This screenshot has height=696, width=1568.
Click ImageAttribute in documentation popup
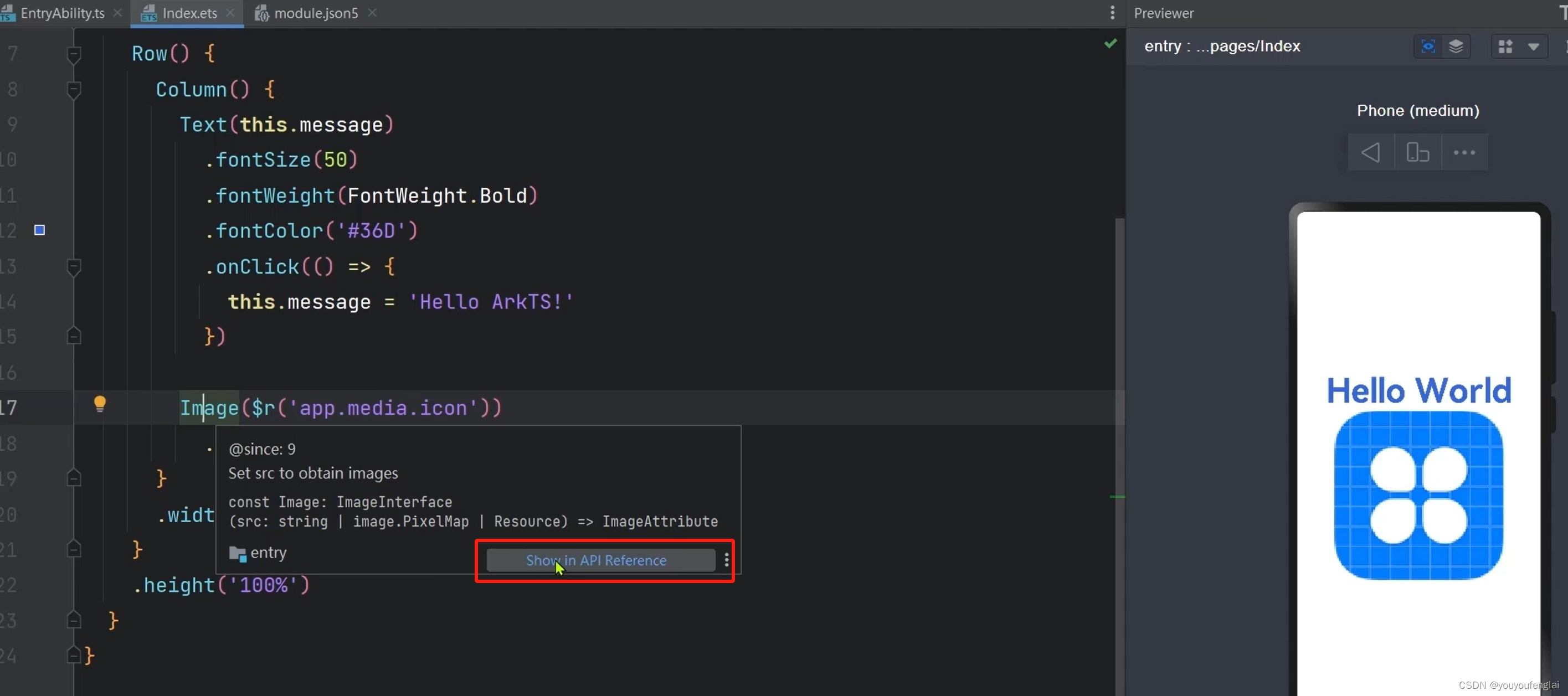coord(660,522)
